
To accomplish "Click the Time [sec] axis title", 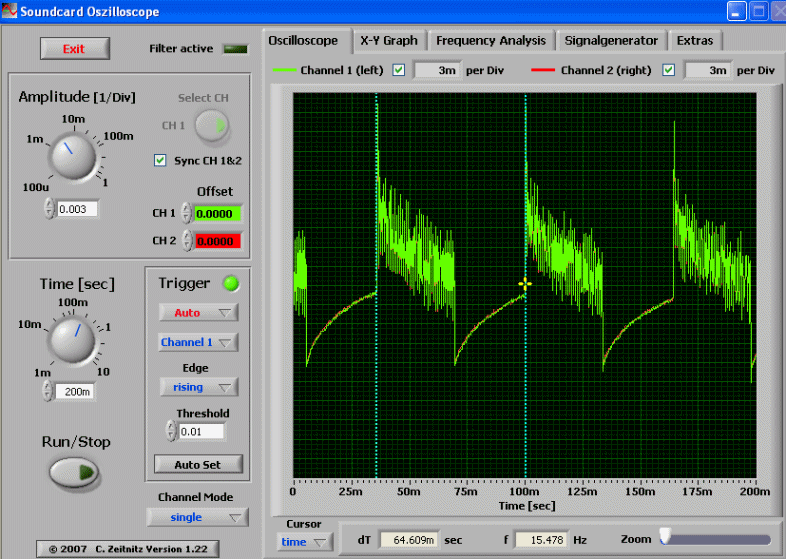I will 526,506.
